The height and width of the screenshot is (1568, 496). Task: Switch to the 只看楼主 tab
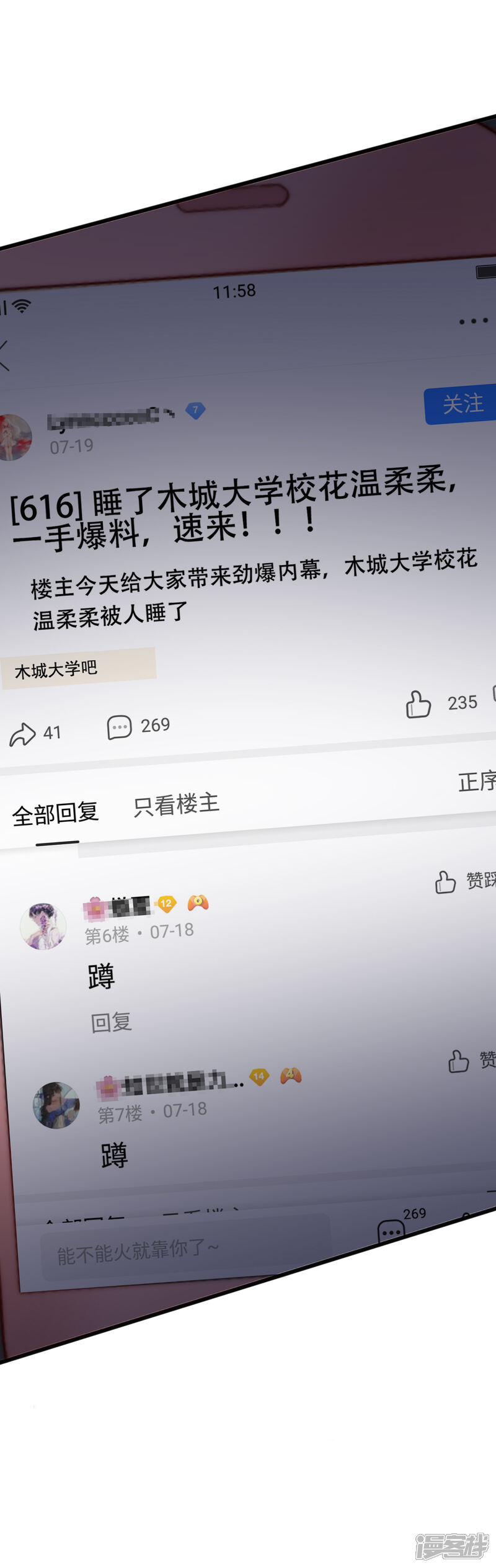177,804
